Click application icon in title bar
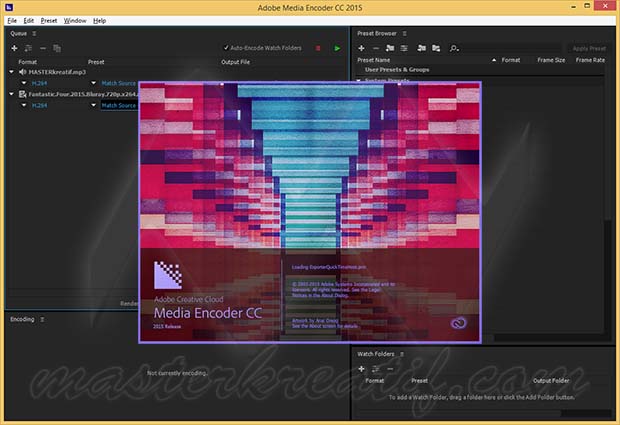This screenshot has width=620, height=425. click(x=9, y=7)
